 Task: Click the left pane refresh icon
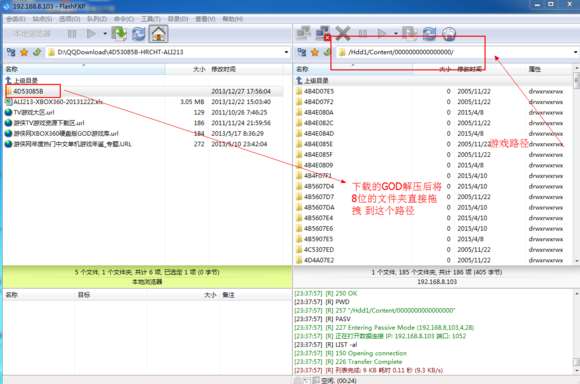coord(139,34)
